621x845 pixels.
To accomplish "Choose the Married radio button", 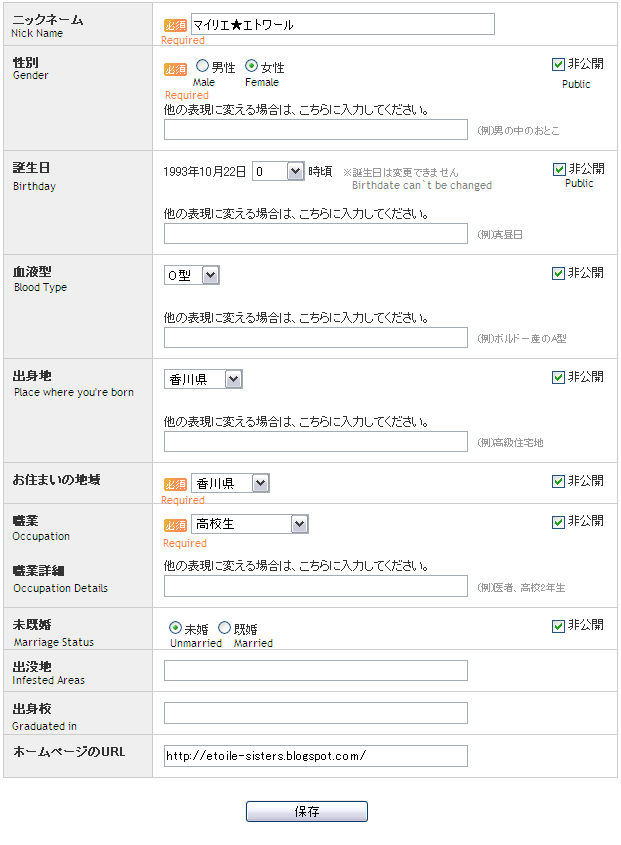I will click(224, 628).
